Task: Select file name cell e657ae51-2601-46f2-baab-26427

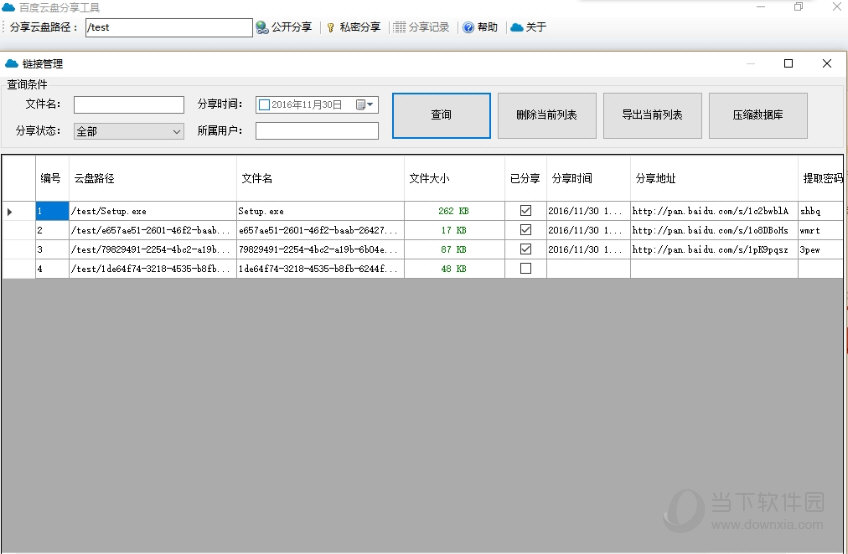Action: click(320, 230)
